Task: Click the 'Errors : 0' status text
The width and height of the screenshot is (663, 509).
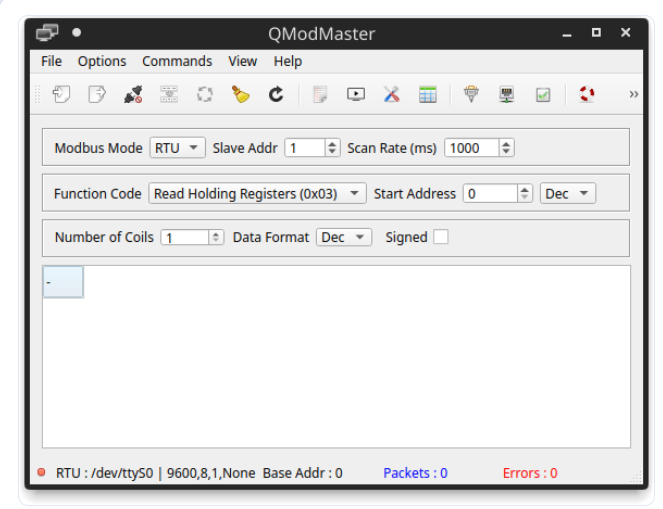Action: 530,473
